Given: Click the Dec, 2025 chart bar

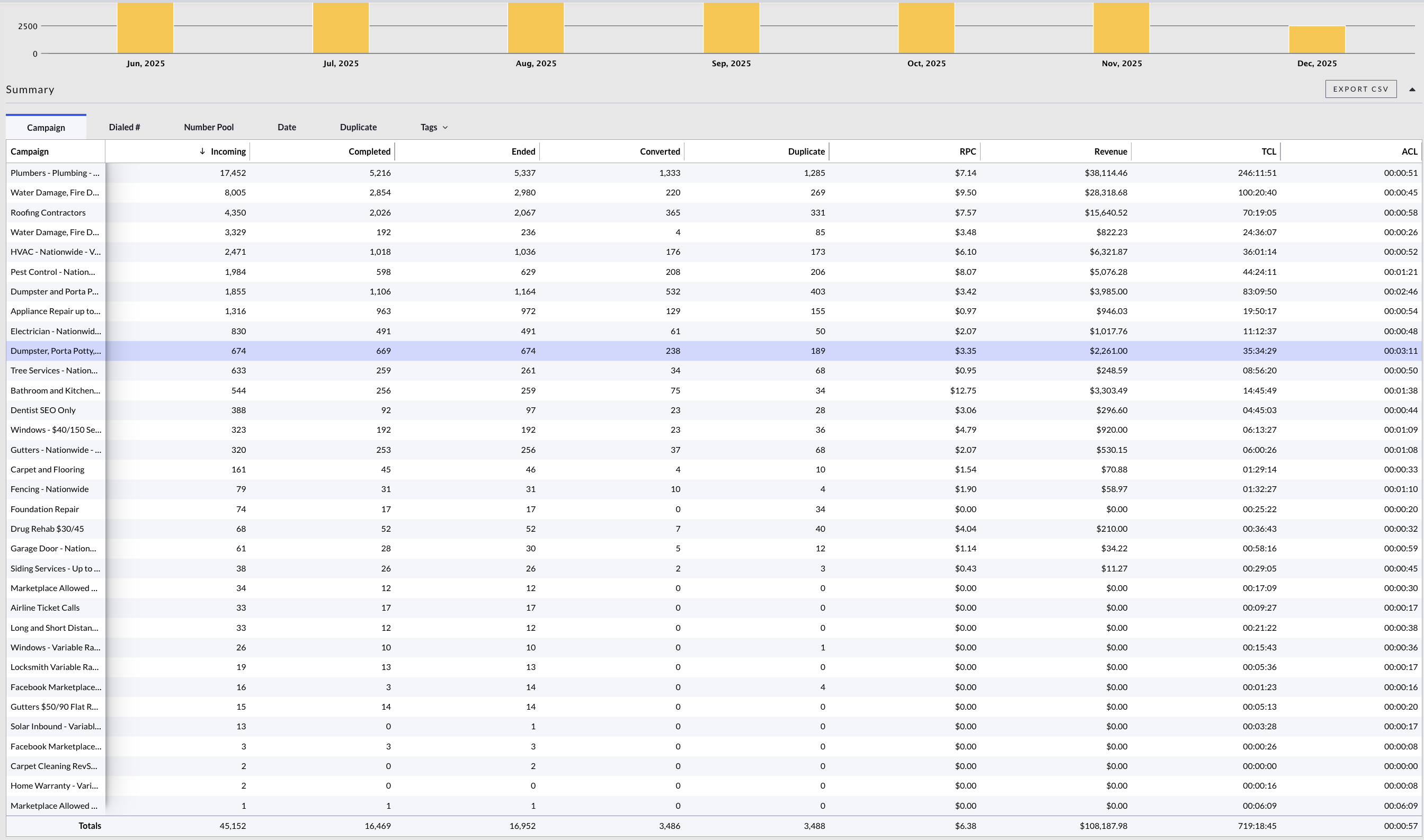Looking at the screenshot, I should pos(1316,39).
